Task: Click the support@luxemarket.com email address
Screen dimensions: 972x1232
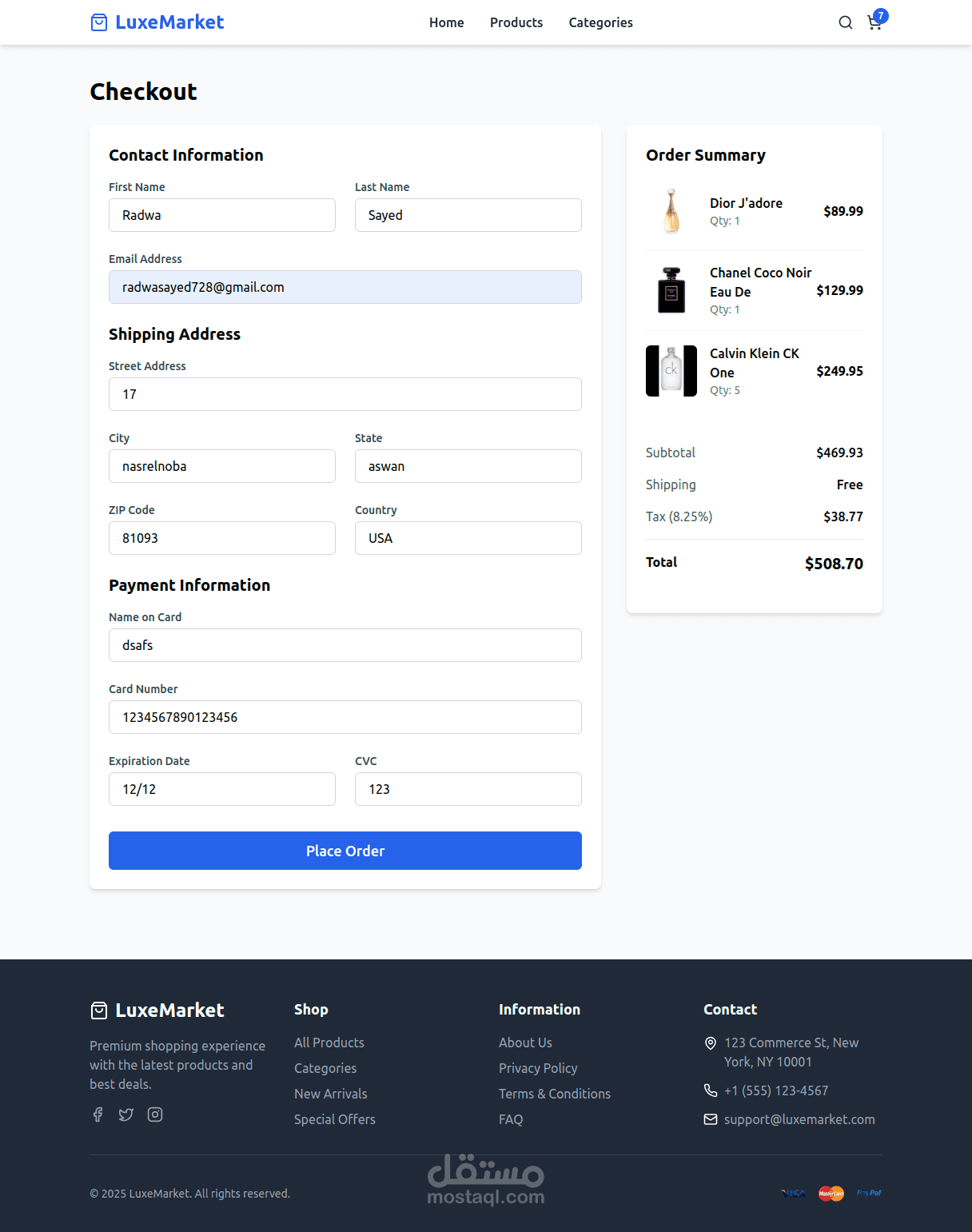Action: pos(799,1119)
